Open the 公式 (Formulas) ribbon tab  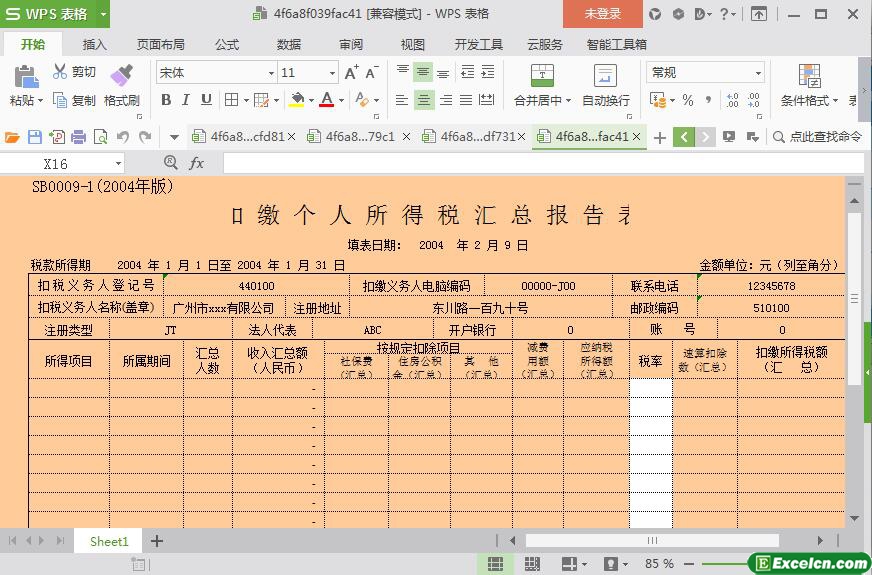pos(227,44)
